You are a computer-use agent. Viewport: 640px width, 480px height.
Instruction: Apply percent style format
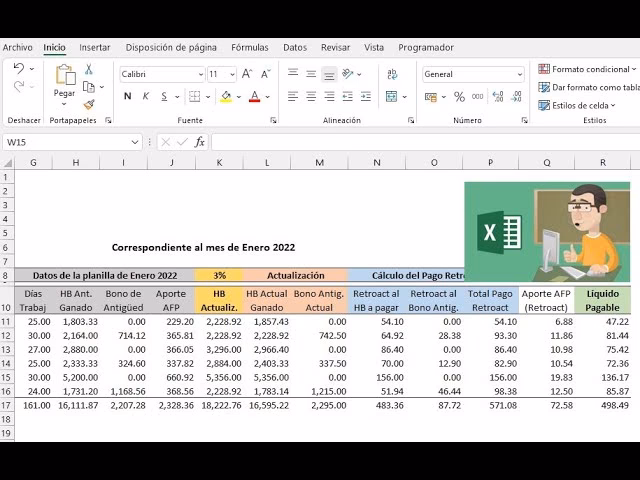459,97
